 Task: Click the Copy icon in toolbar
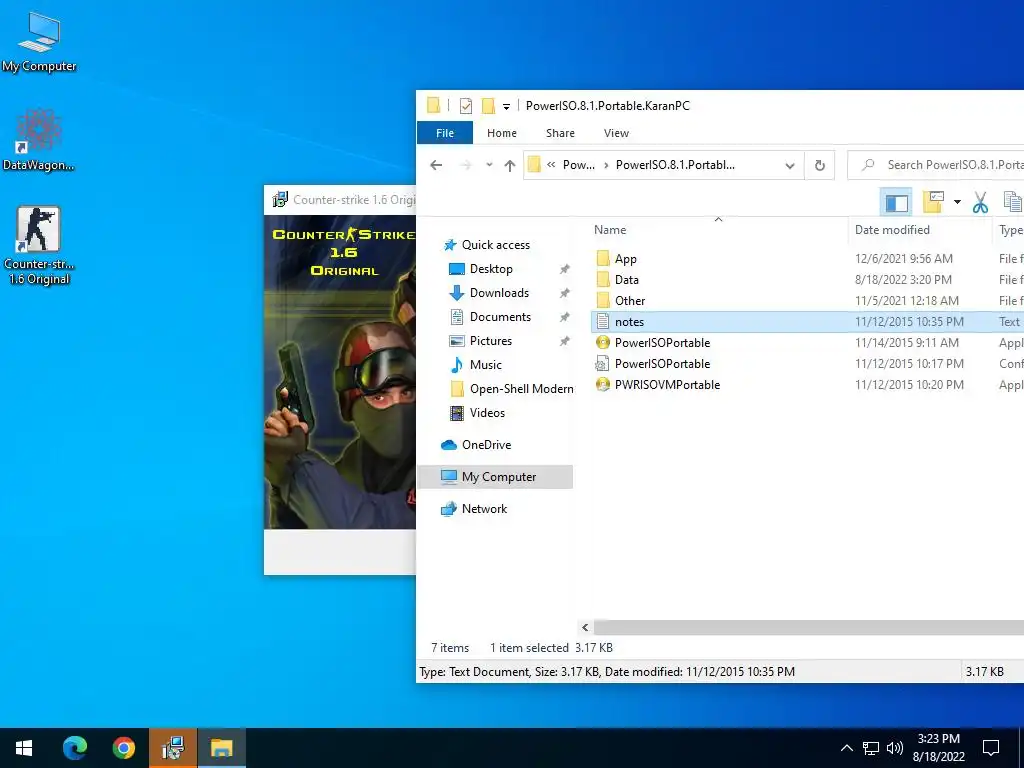pyautogui.click(x=1013, y=202)
